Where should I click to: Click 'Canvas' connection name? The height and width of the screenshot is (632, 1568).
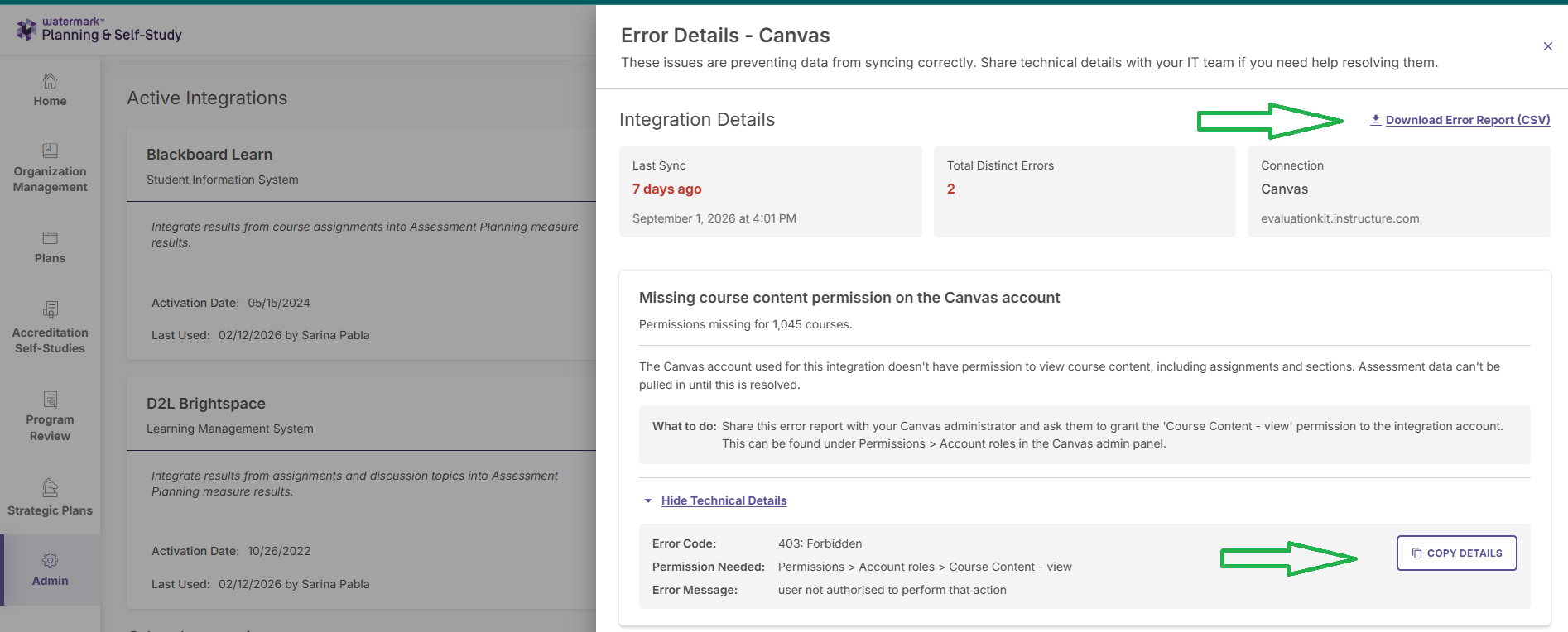point(1284,189)
